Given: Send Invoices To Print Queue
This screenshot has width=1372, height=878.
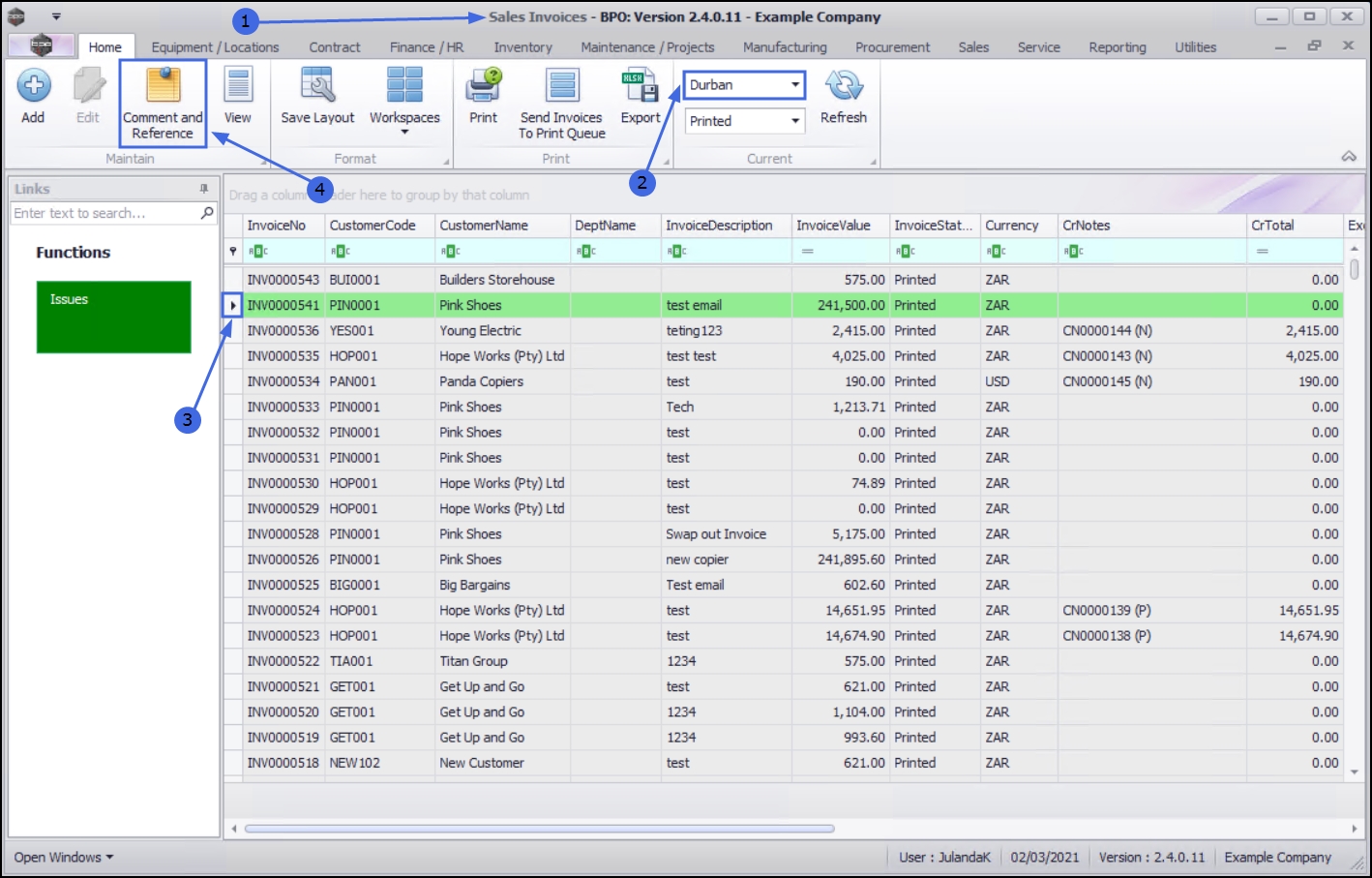Looking at the screenshot, I should pyautogui.click(x=561, y=103).
